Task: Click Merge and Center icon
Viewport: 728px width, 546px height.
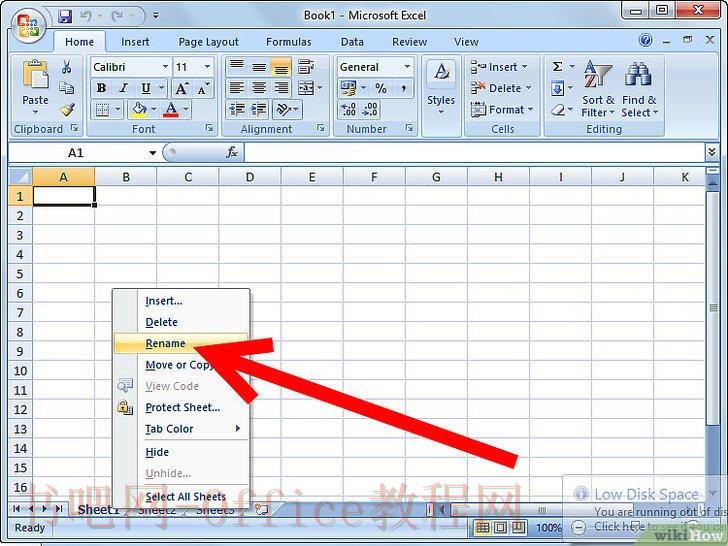Action: point(306,88)
